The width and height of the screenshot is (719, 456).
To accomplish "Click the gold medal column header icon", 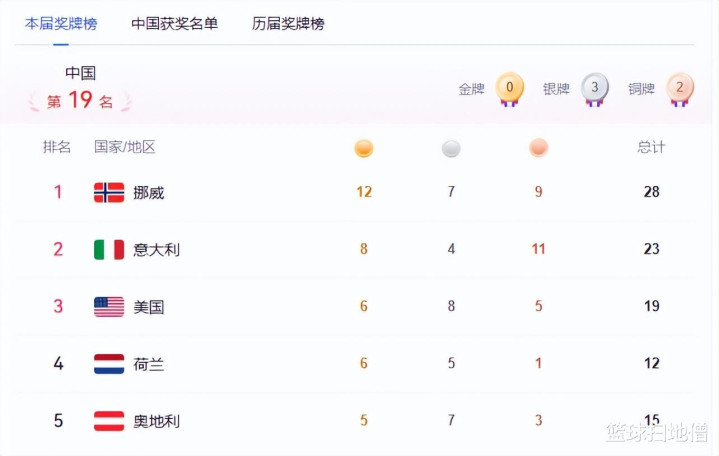I will click(364, 148).
